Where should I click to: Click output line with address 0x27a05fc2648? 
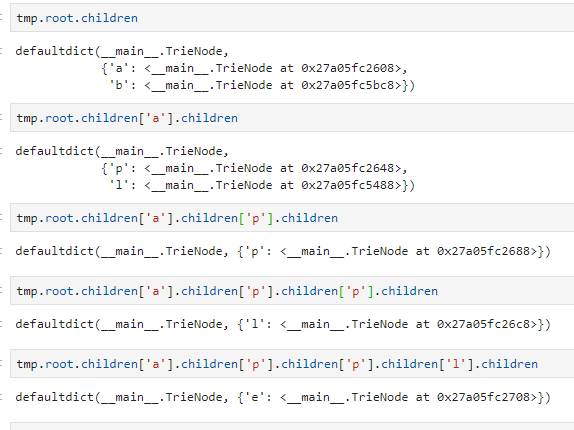click(x=254, y=168)
